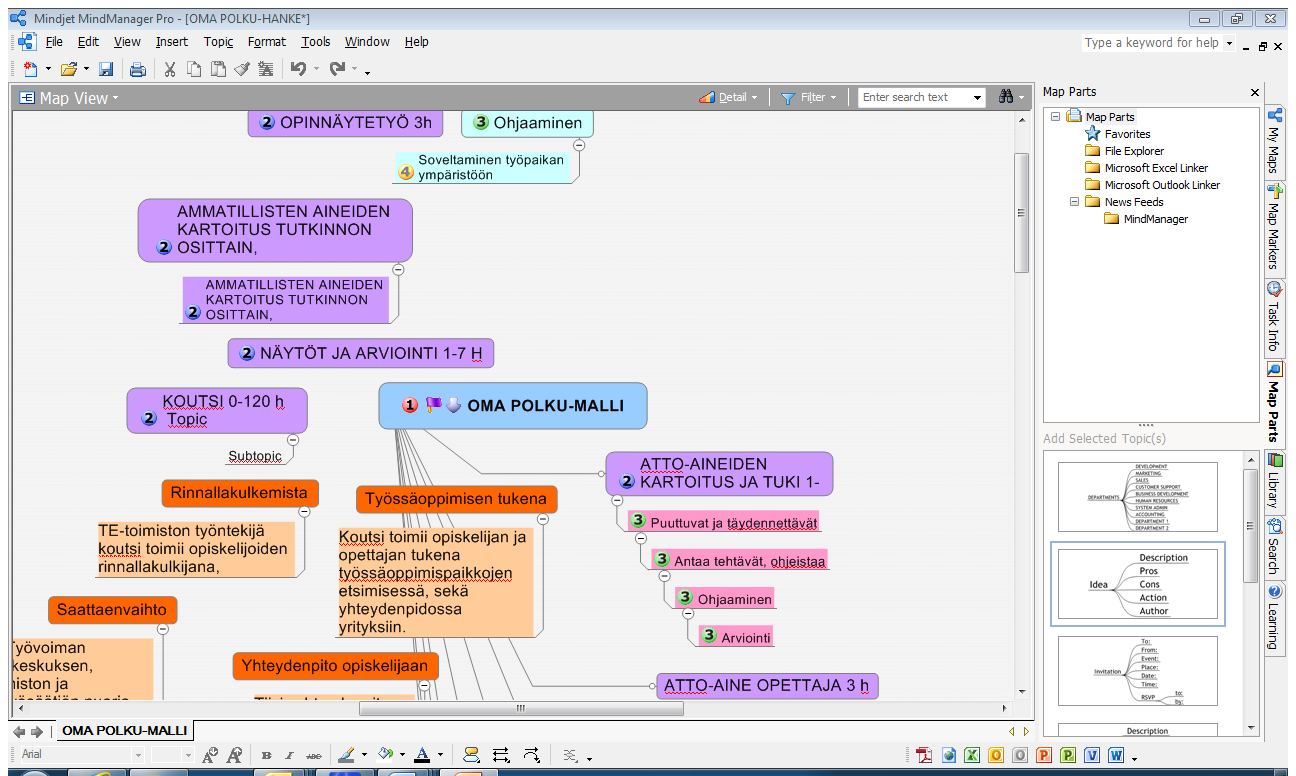Viewport: 1296px width, 776px height.
Task: Click the Redo arrow icon
Action: pos(337,69)
